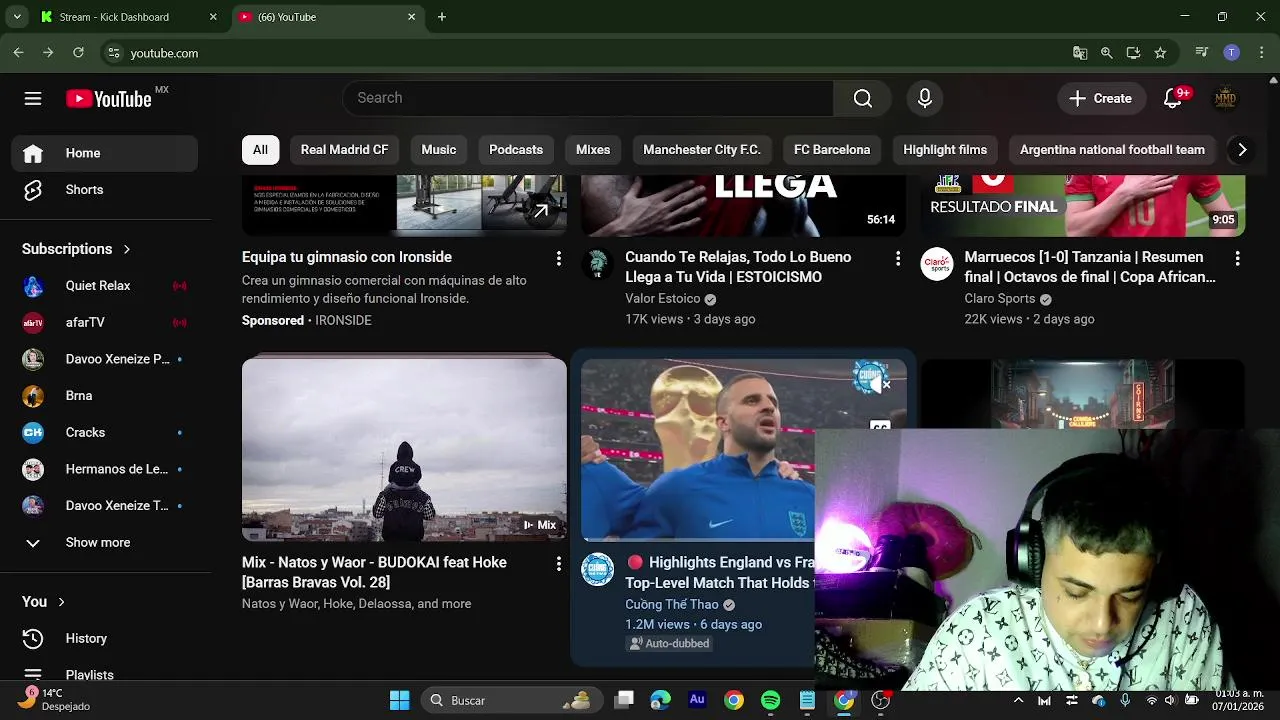This screenshot has height=720, width=1280.
Task: Select the Music chip
Action: (438, 150)
